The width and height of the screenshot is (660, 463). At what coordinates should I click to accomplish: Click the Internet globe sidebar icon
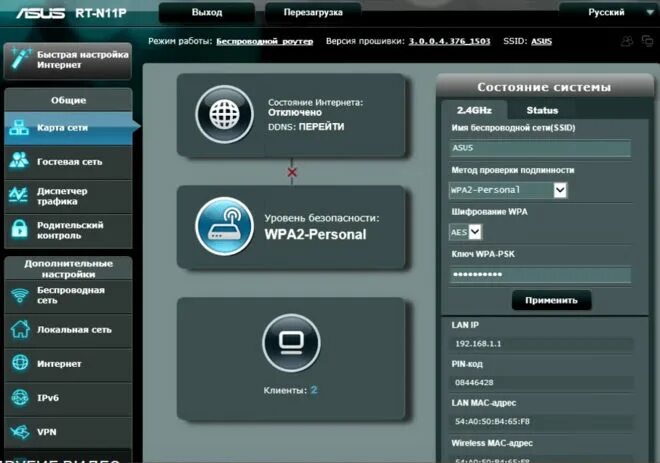20,363
